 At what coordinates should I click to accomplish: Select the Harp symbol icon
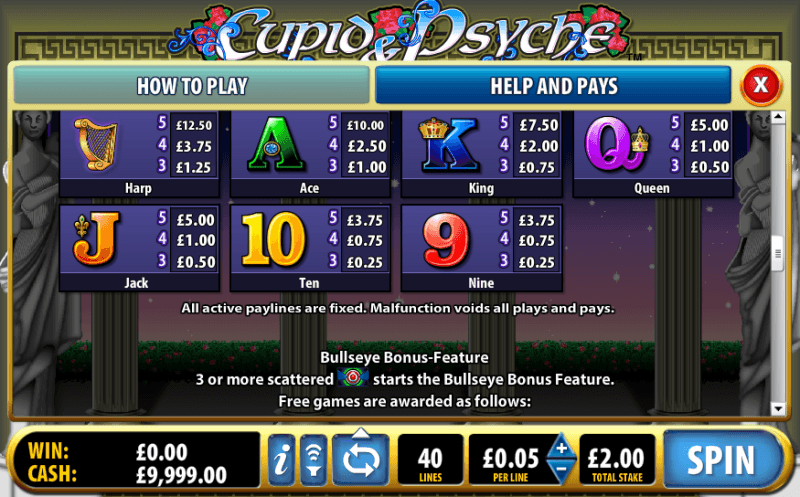tap(96, 144)
